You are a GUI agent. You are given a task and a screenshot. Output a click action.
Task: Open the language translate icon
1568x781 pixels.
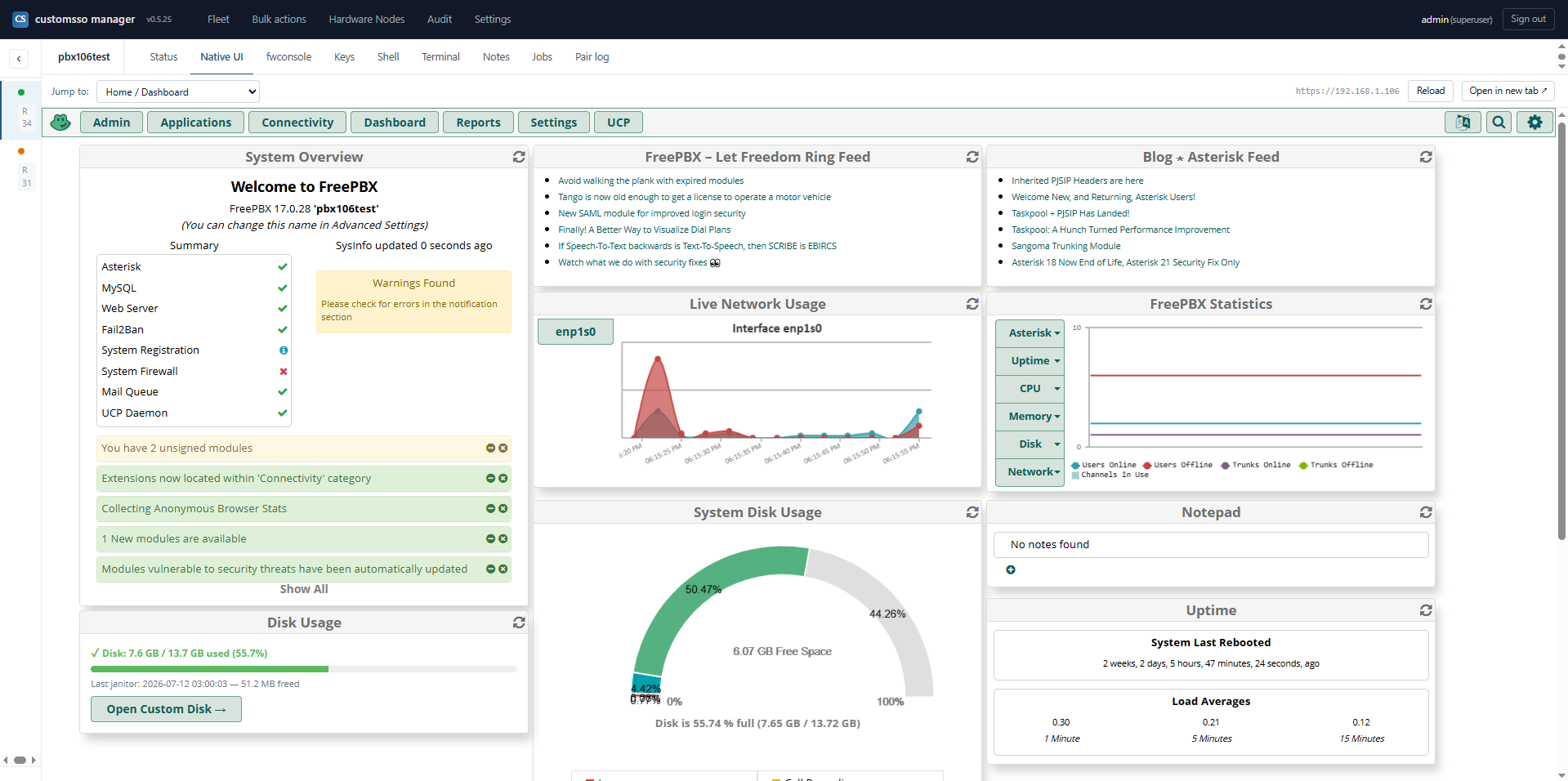1463,123
